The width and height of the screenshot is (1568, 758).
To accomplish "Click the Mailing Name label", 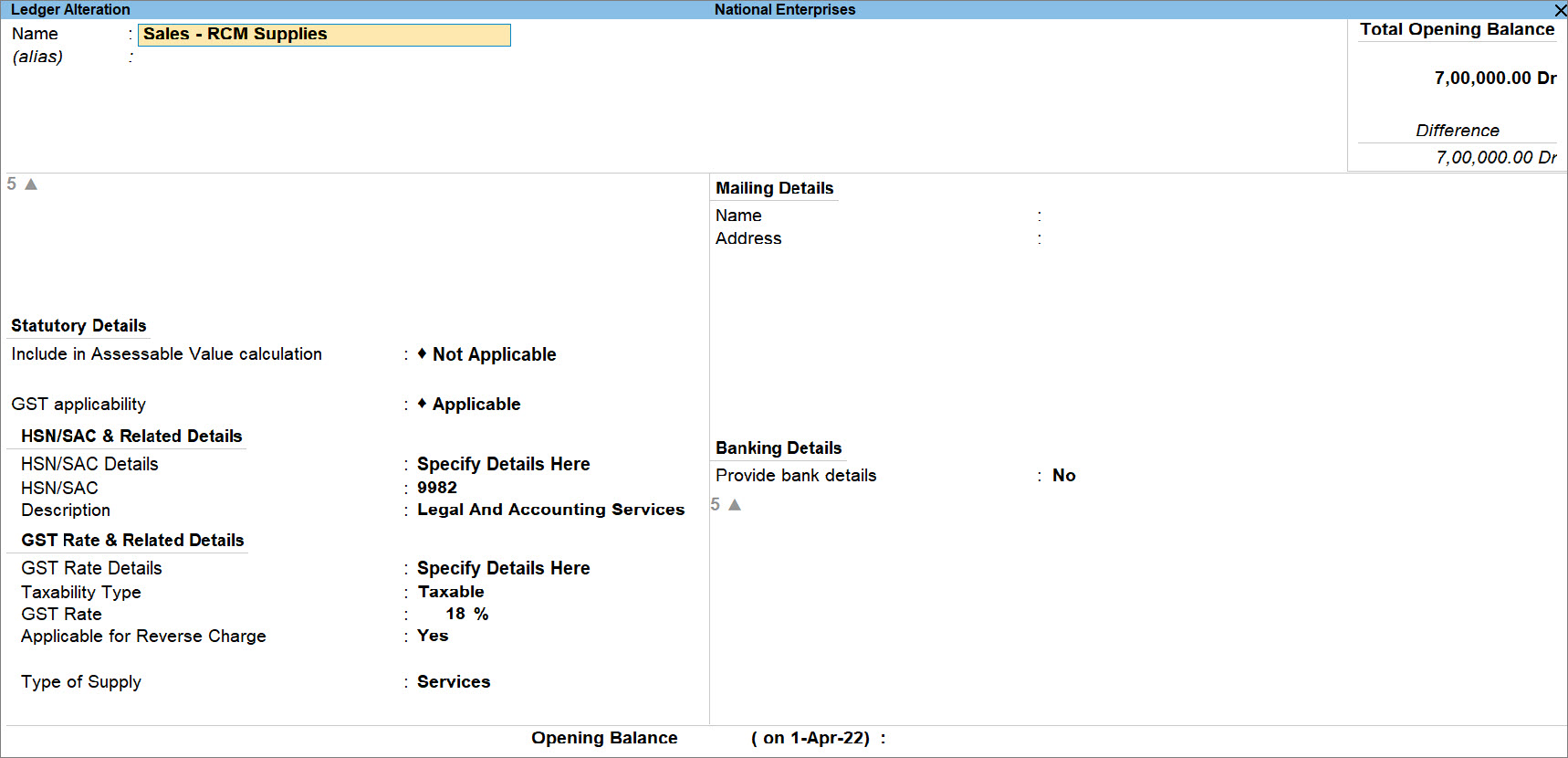I will pyautogui.click(x=738, y=216).
